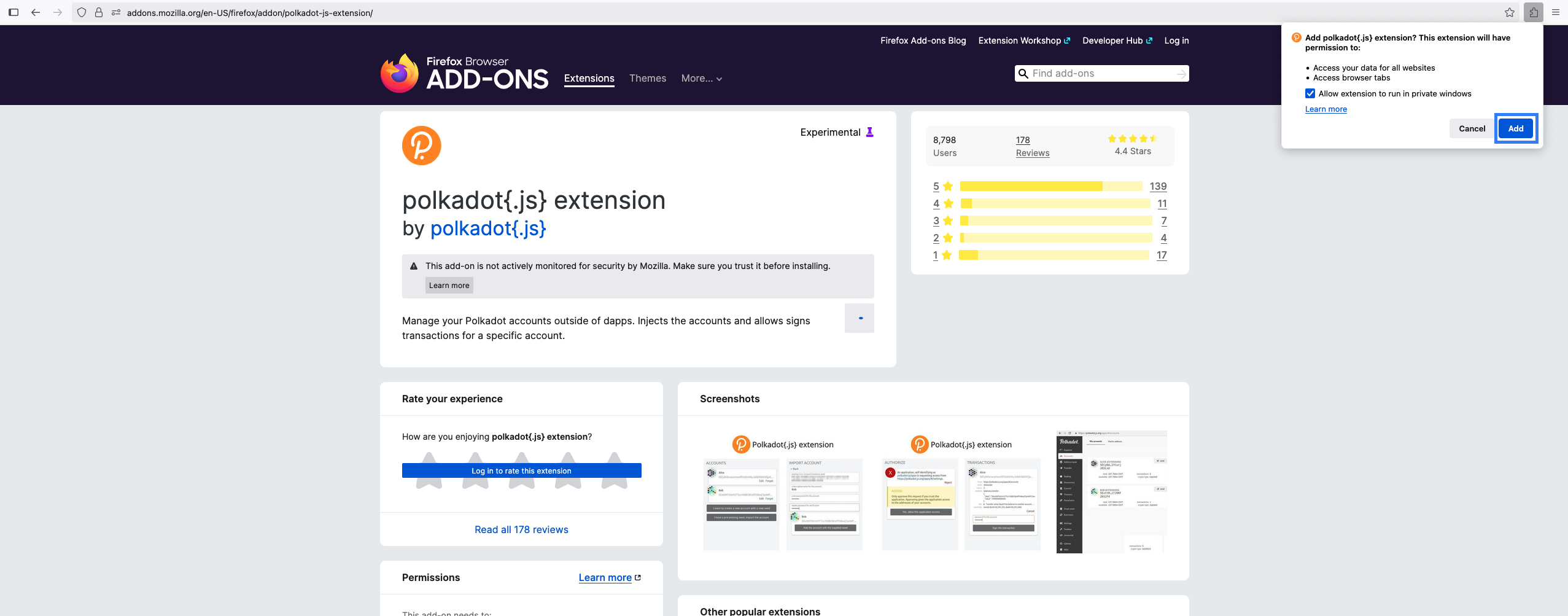Open the Authorize screenshot thumbnail
The height and width of the screenshot is (616, 1568).
pos(961,493)
